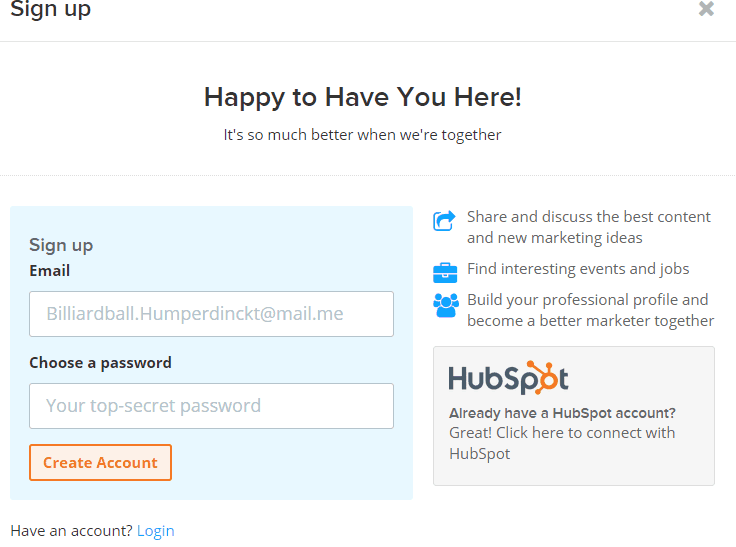Open the Login link
Image resolution: width=736 pixels, height=547 pixels.
[155, 531]
